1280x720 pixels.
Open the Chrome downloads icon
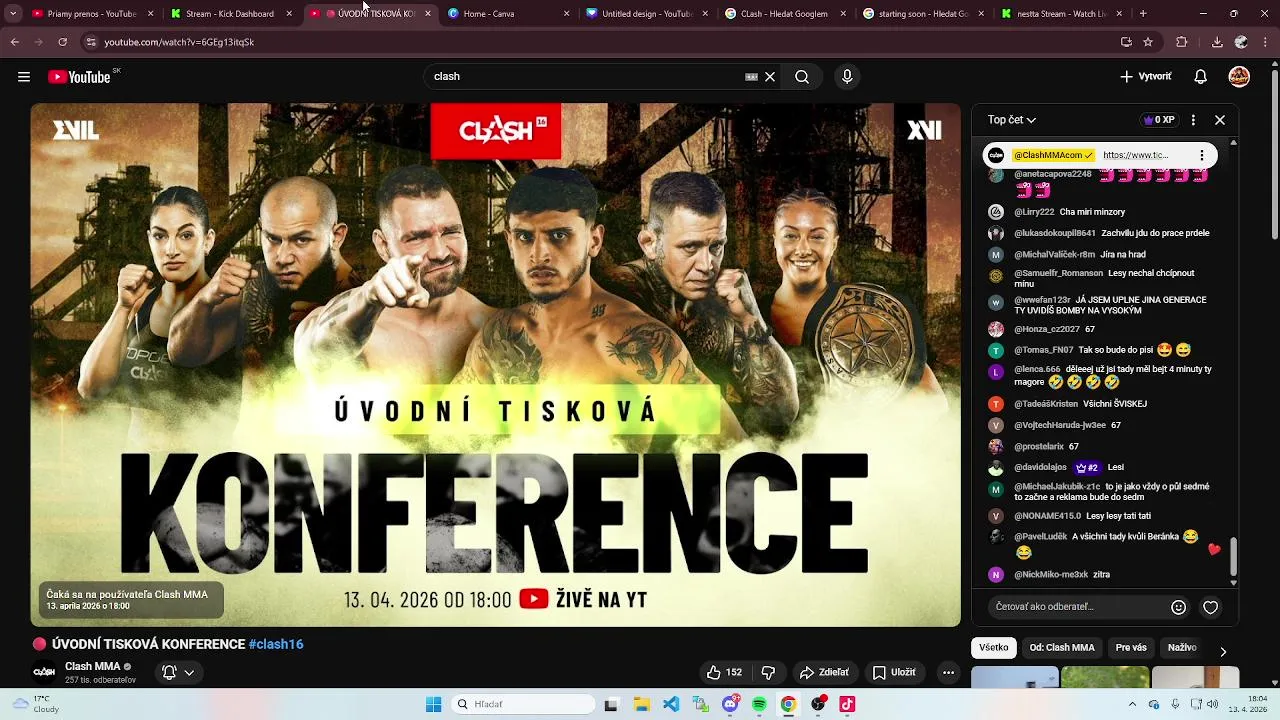tap(1217, 42)
